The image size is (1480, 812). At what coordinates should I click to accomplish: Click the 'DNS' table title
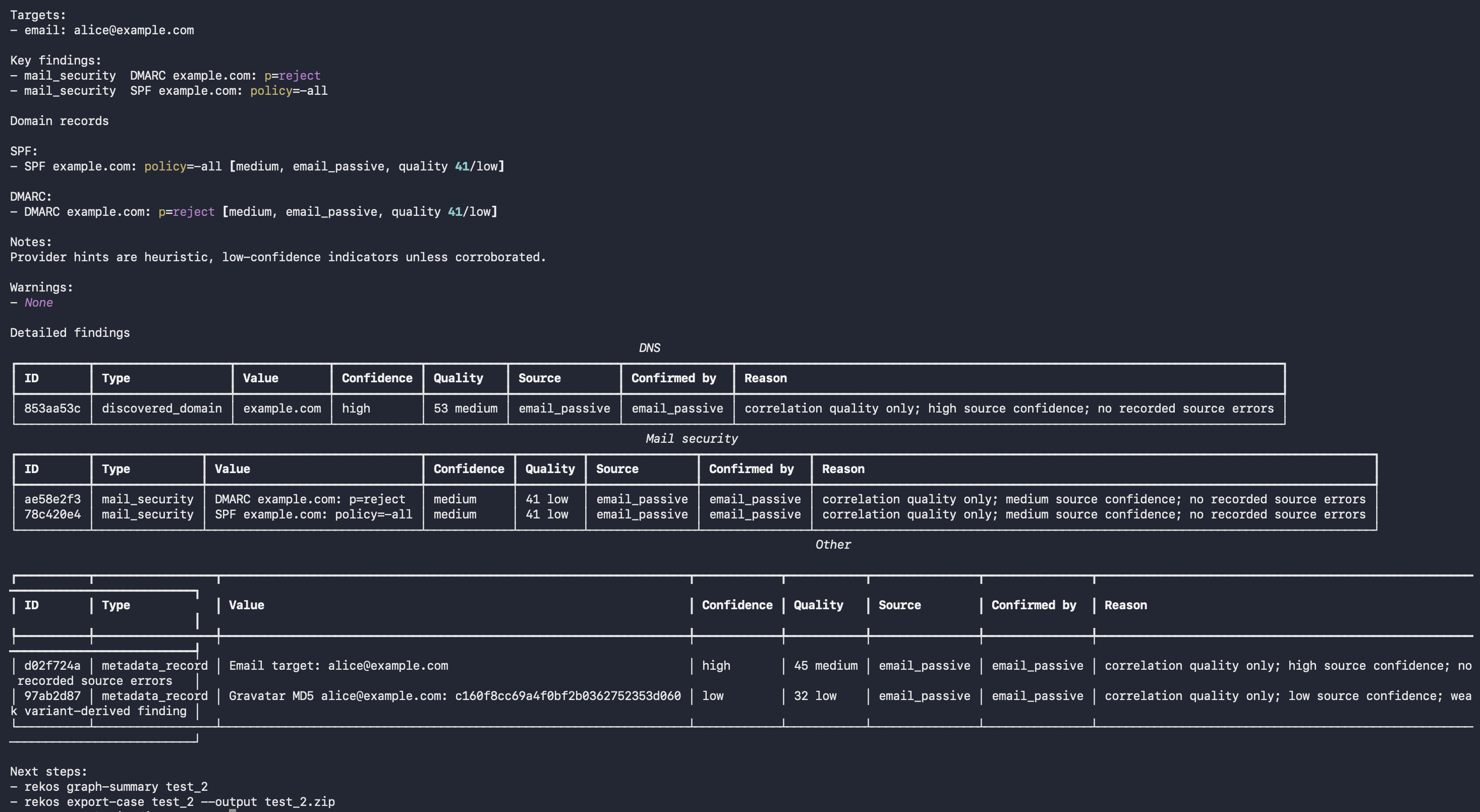point(649,348)
